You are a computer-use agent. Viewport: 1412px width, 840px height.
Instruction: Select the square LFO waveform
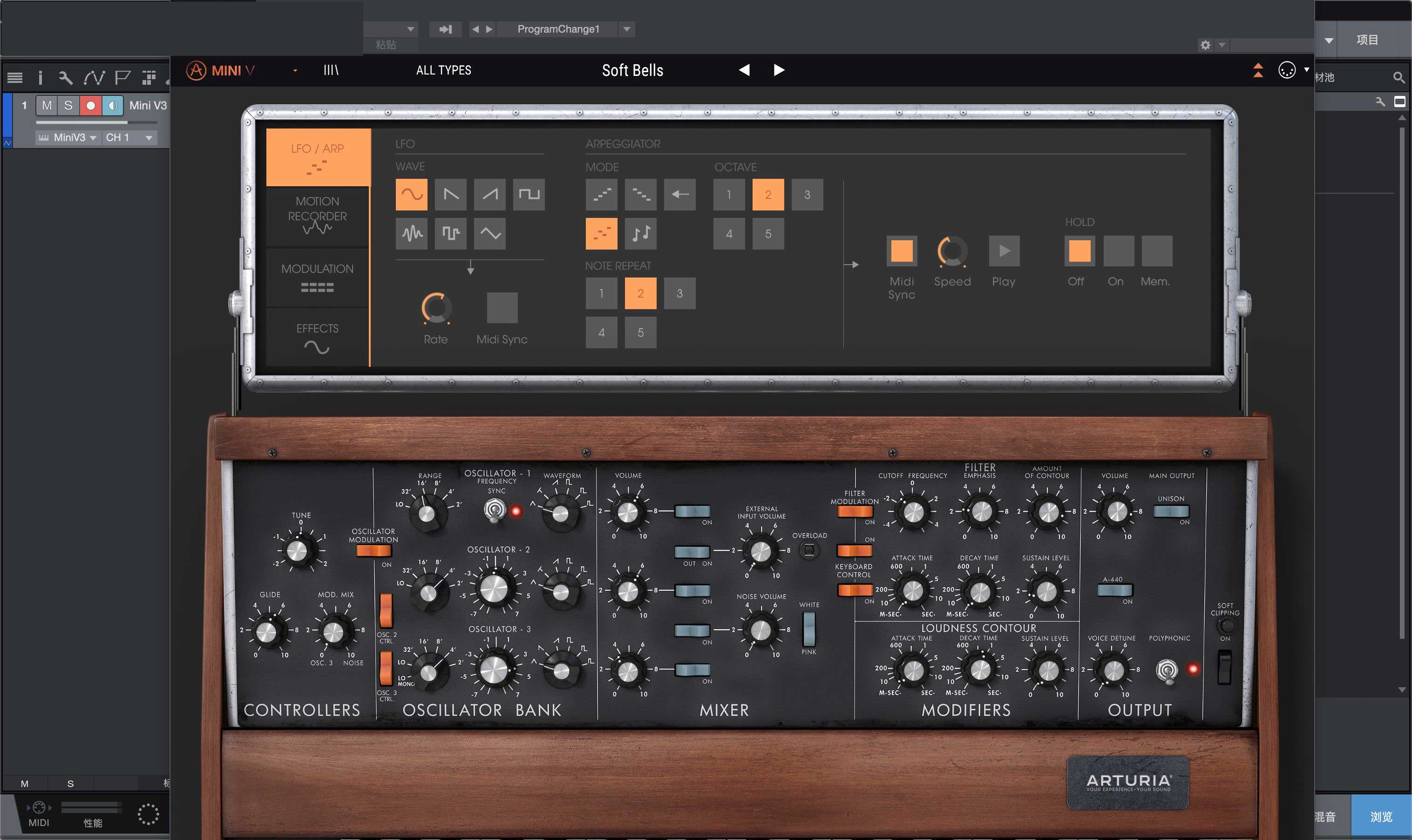(529, 194)
